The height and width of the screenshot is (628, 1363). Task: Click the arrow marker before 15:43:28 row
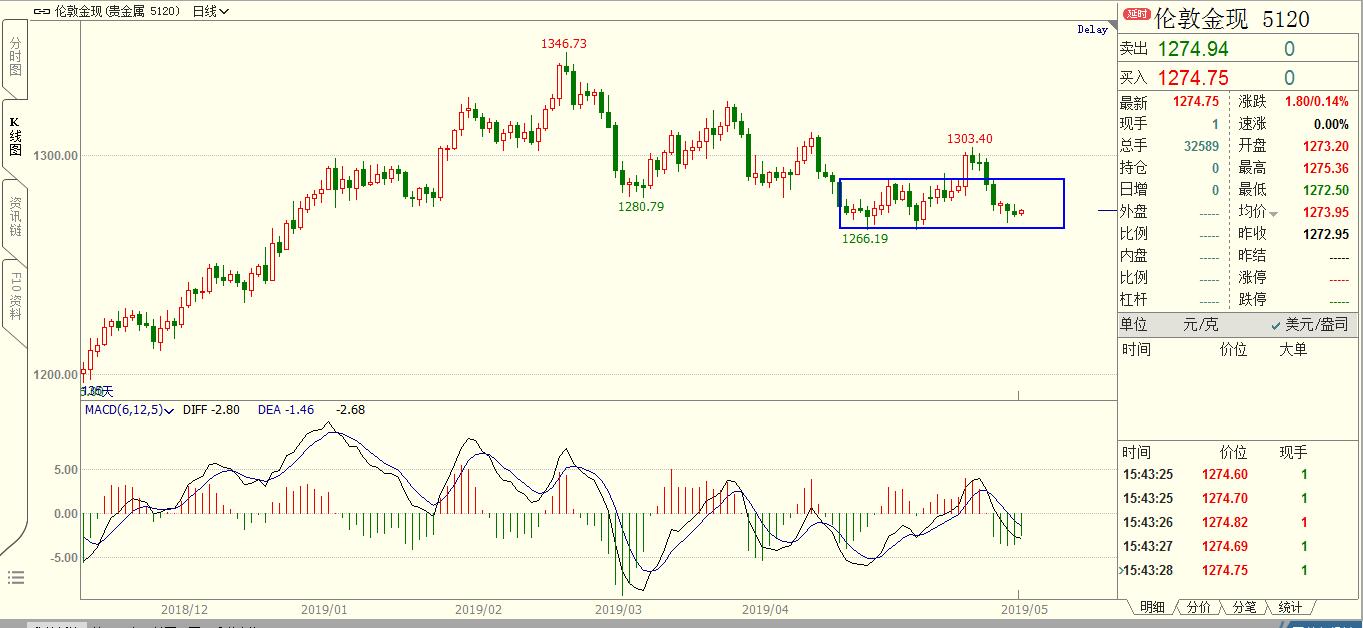(1120, 571)
